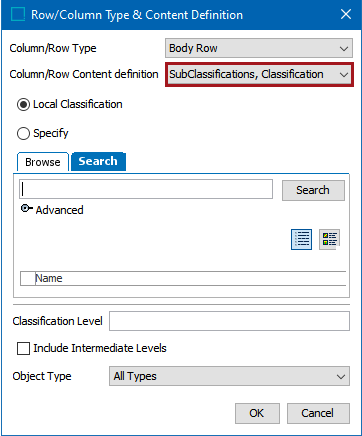Switch to the Search tab
Viewport: 362px width, 436px height.
[98, 161]
